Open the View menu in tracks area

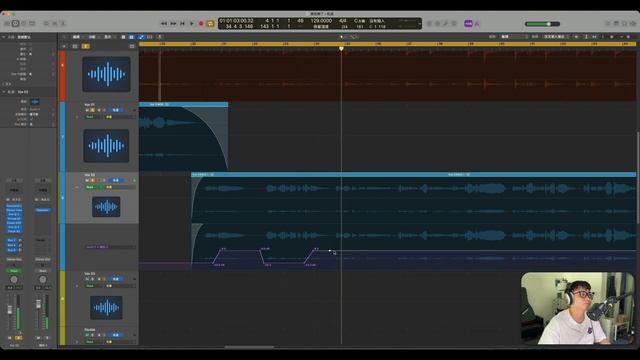point(108,37)
